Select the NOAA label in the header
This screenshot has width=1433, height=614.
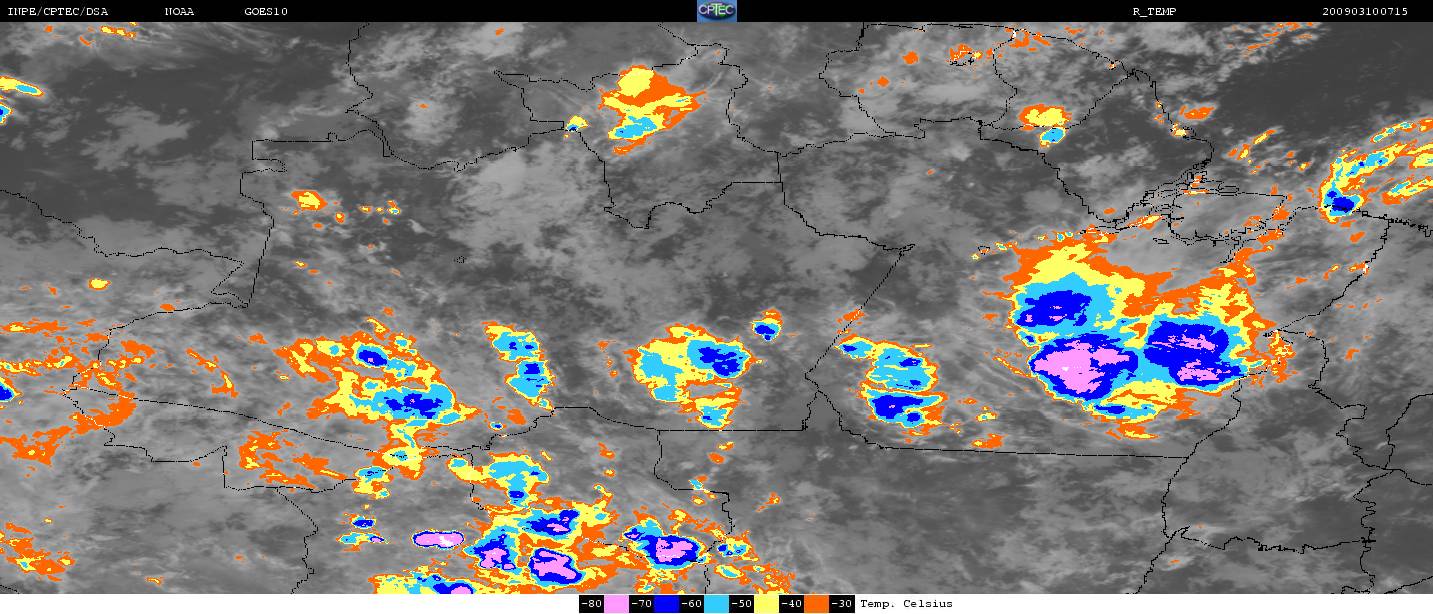click(x=180, y=11)
